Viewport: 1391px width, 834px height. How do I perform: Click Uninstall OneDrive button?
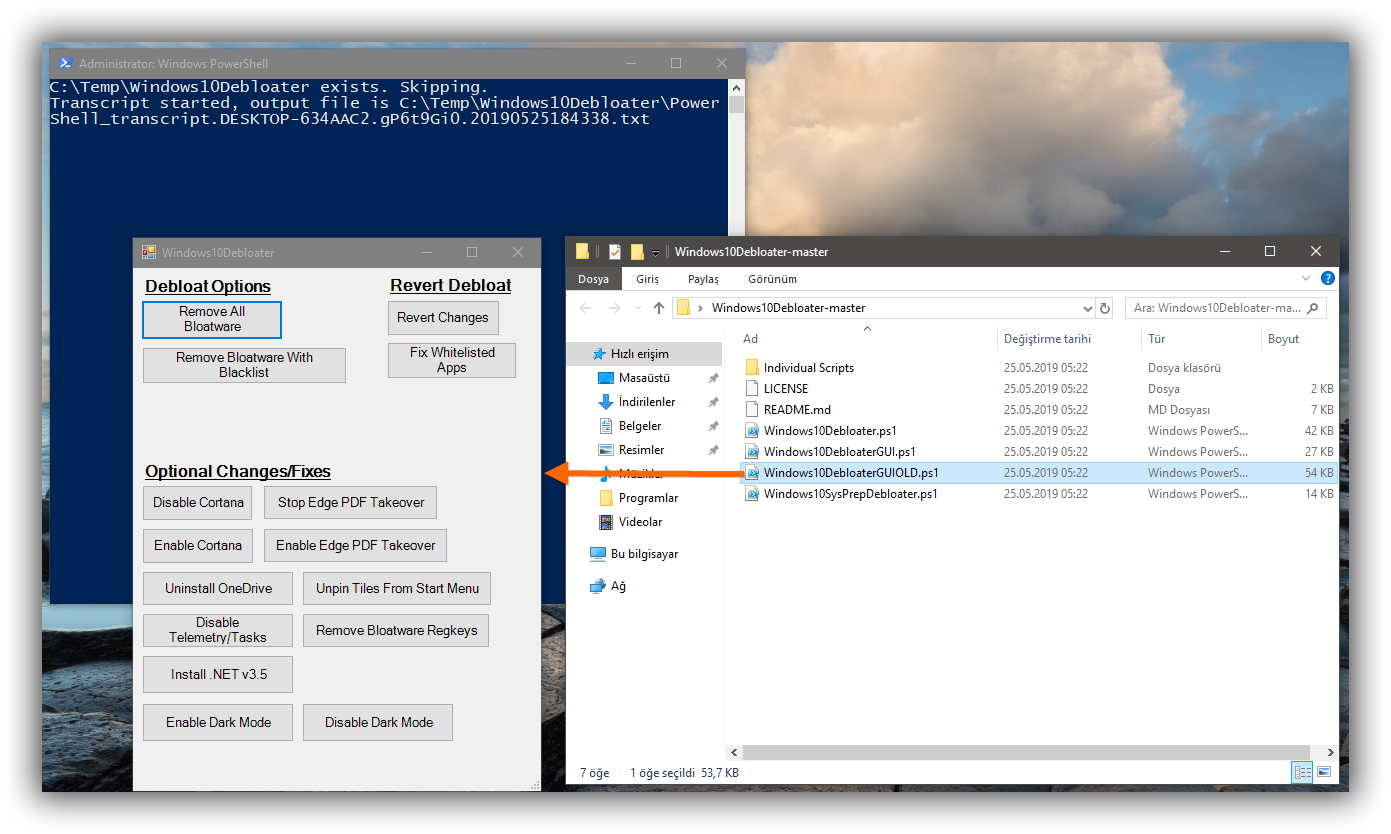pyautogui.click(x=218, y=589)
